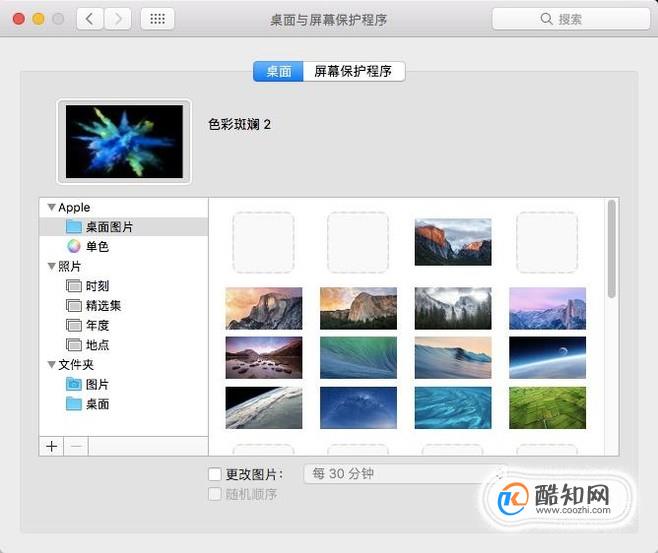Screen dimensions: 658x553
Task: Switch to the 桌面 tab
Action: click(x=278, y=71)
